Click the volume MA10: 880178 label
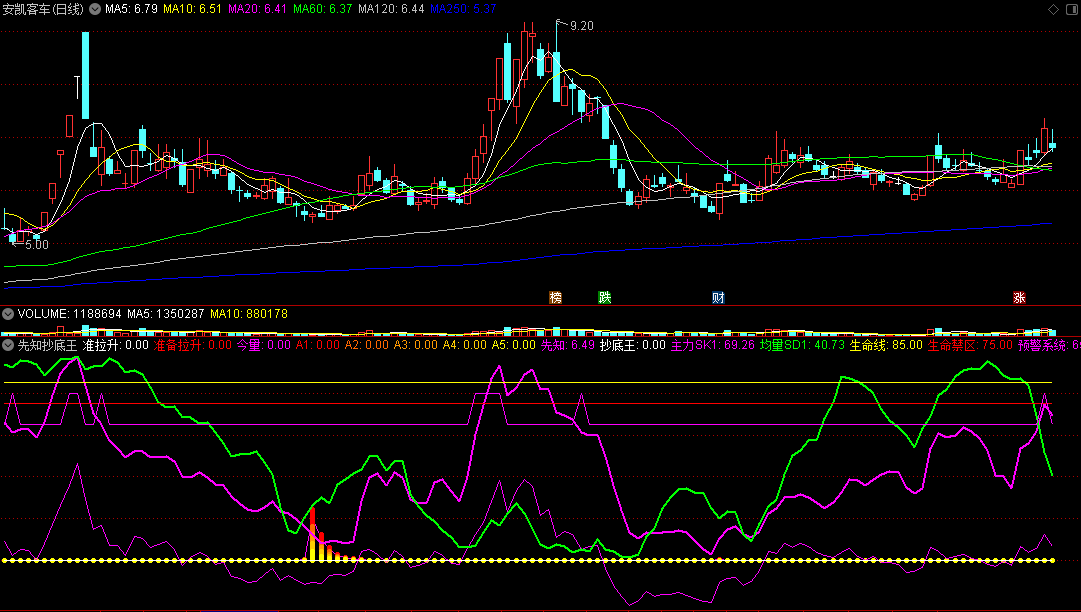Screen dimensions: 1081x612 (x=249, y=314)
